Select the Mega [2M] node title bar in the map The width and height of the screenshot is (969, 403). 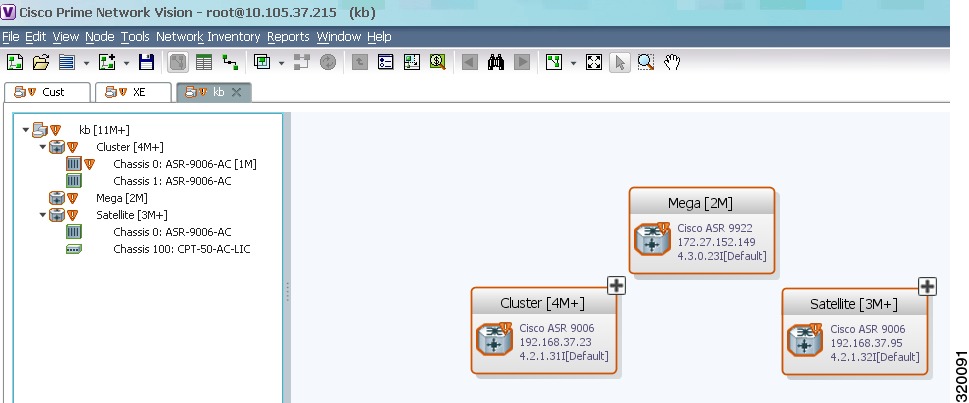pos(701,203)
